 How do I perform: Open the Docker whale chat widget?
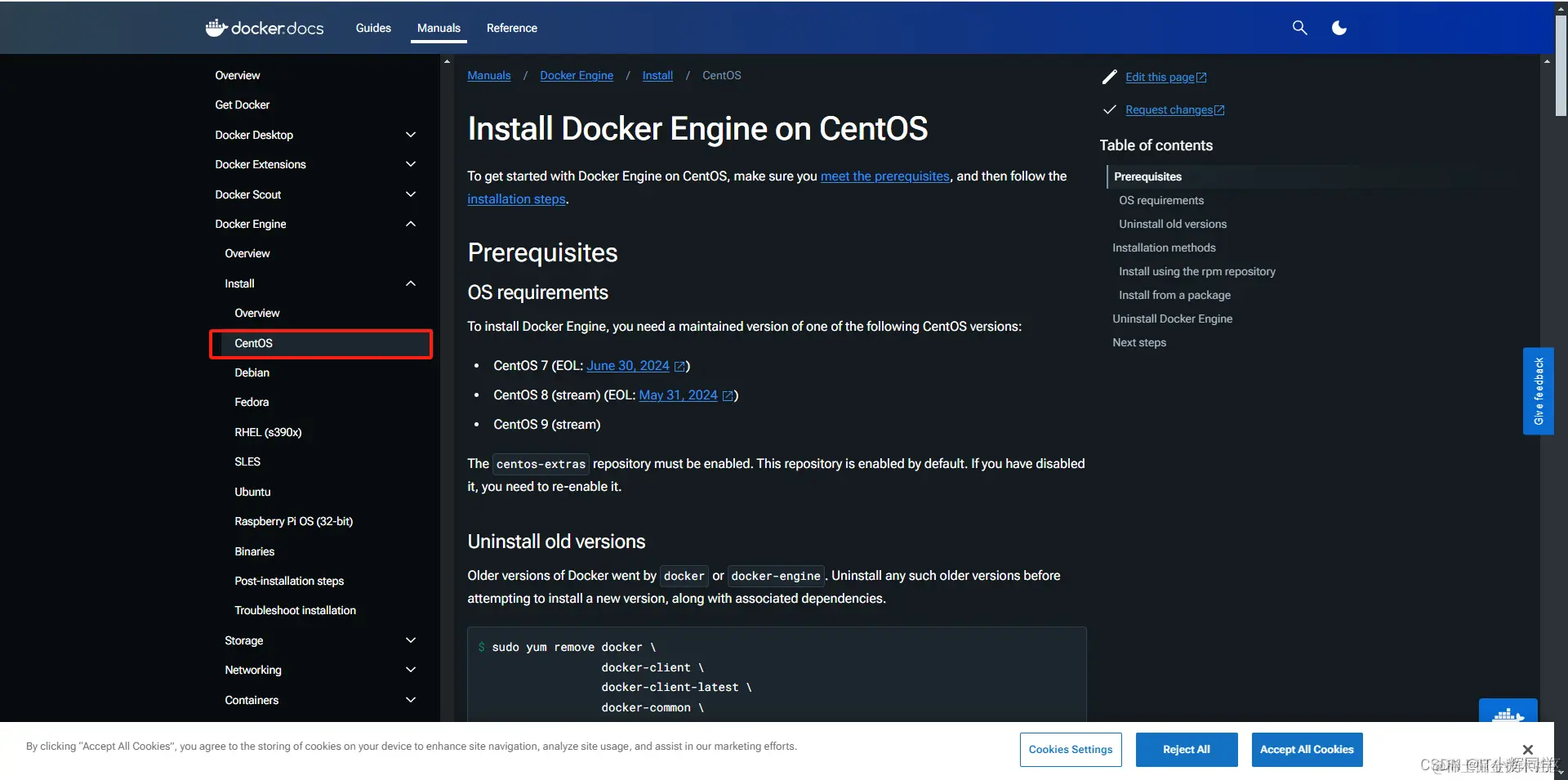(x=1508, y=711)
